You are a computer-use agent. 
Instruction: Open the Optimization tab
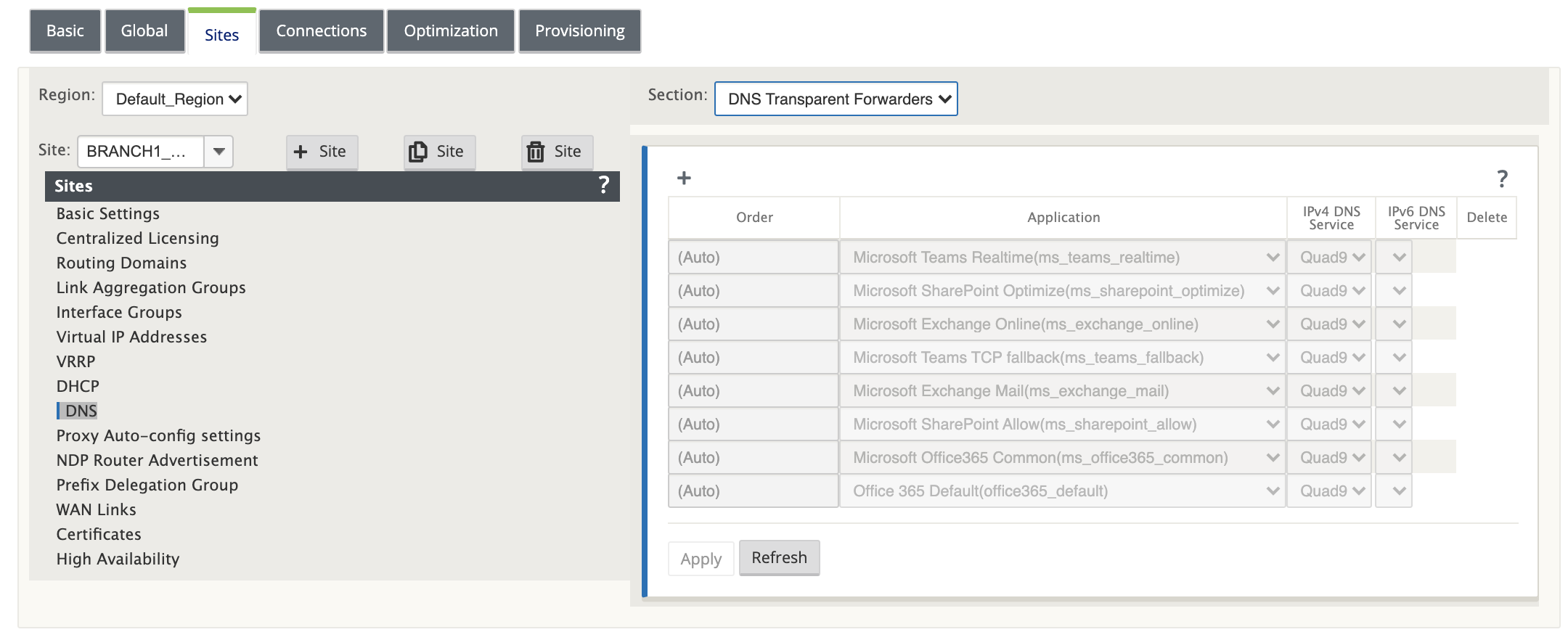click(x=451, y=31)
